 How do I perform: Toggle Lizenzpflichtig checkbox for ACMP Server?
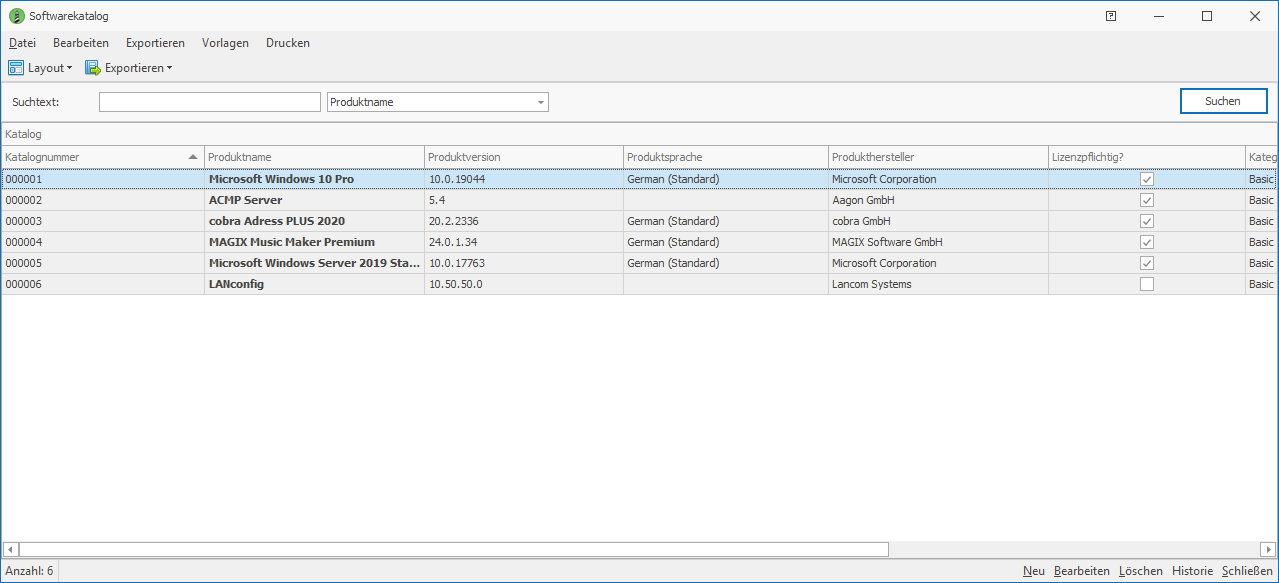pyautogui.click(x=1147, y=200)
